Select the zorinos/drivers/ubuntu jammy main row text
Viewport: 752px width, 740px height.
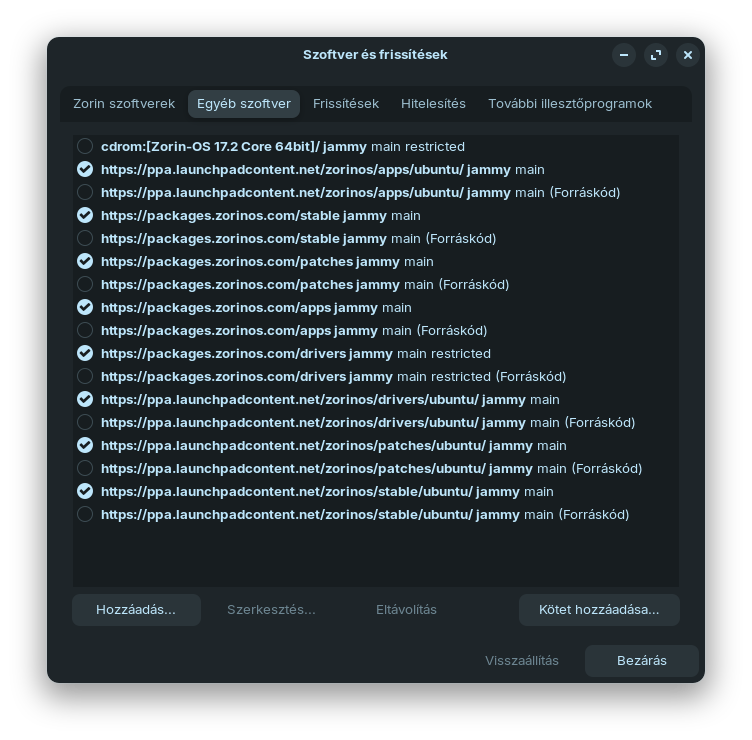click(x=330, y=399)
